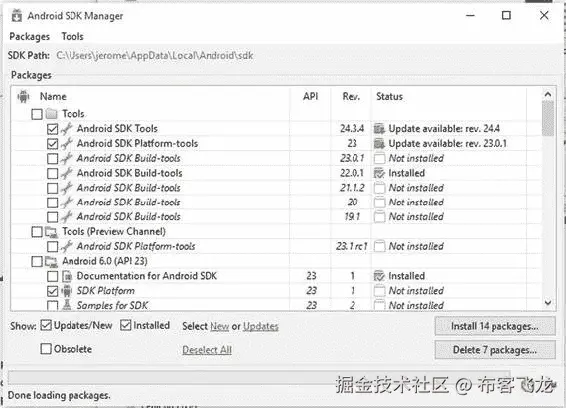The image size is (566, 408).
Task: Enable the Obsolete filter checkbox
Action: tap(46, 349)
